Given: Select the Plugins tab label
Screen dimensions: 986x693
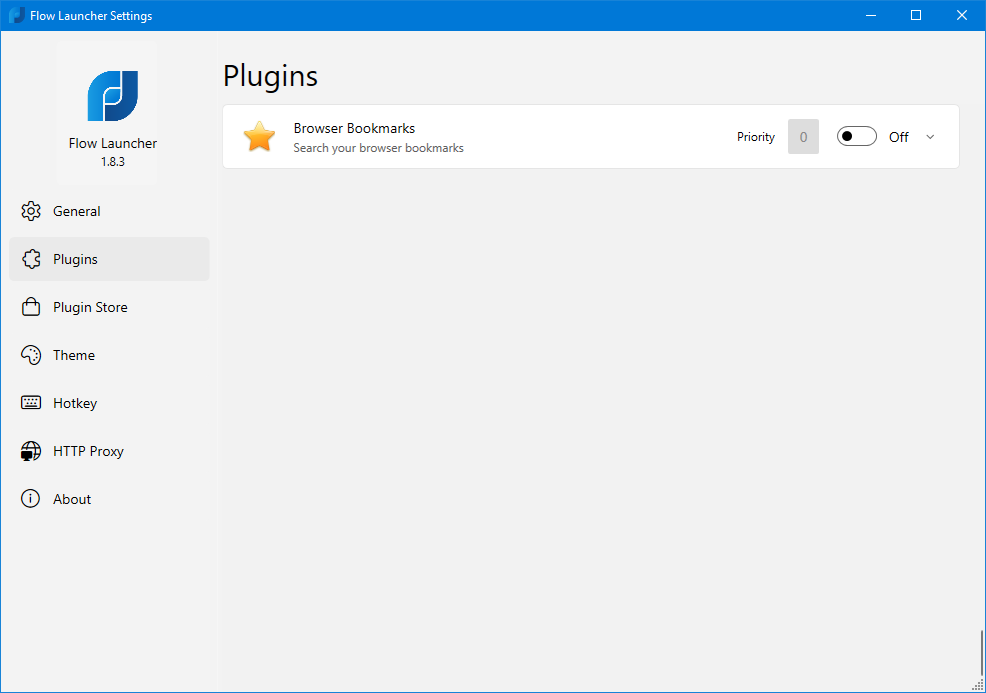Looking at the screenshot, I should pyautogui.click(x=75, y=259).
